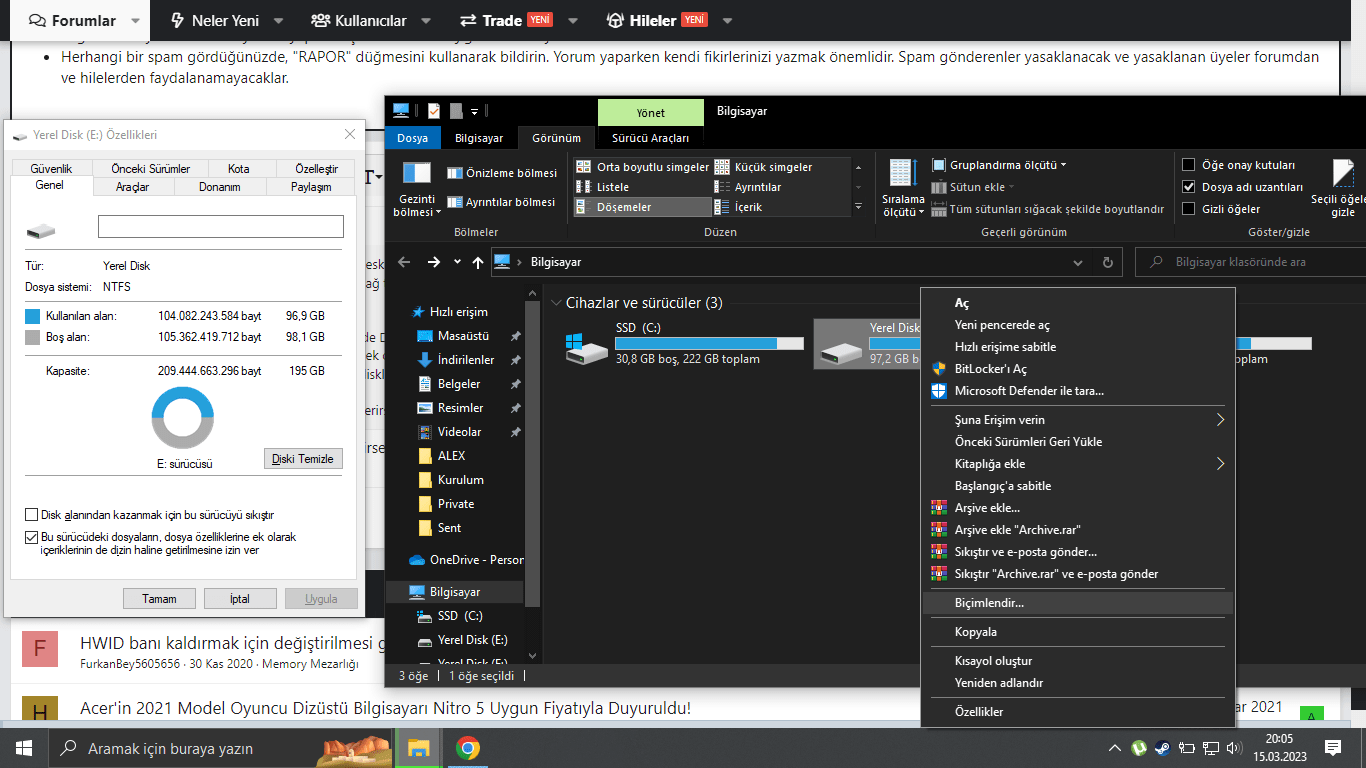Open Gruplandırma ölçütü dropdown
Screen dimensions: 1366x768
1000,165
